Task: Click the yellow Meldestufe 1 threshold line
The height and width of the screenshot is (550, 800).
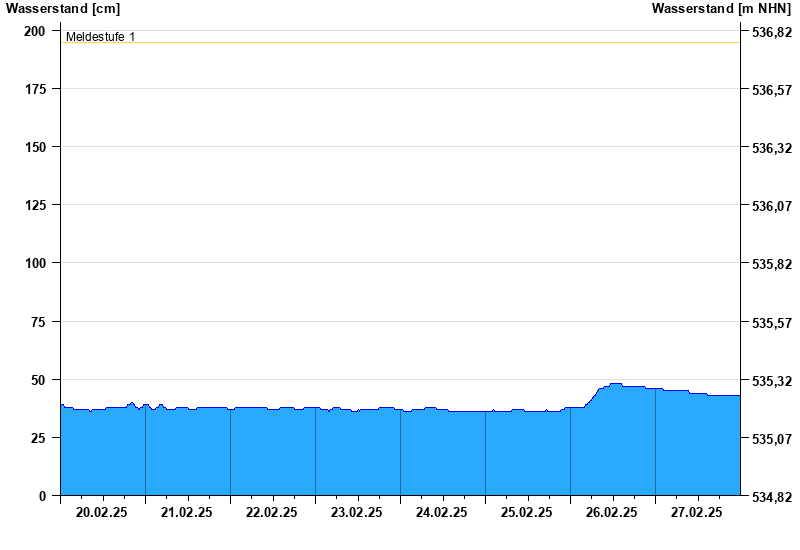Action: (400, 43)
